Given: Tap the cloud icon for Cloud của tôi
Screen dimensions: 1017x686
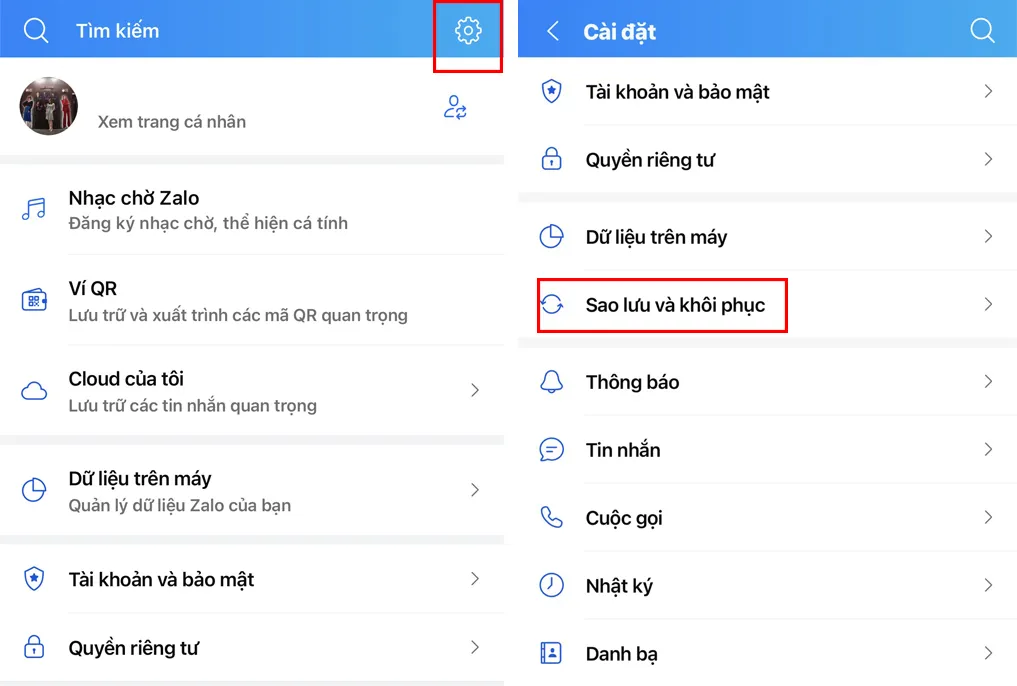Looking at the screenshot, I should point(34,391).
